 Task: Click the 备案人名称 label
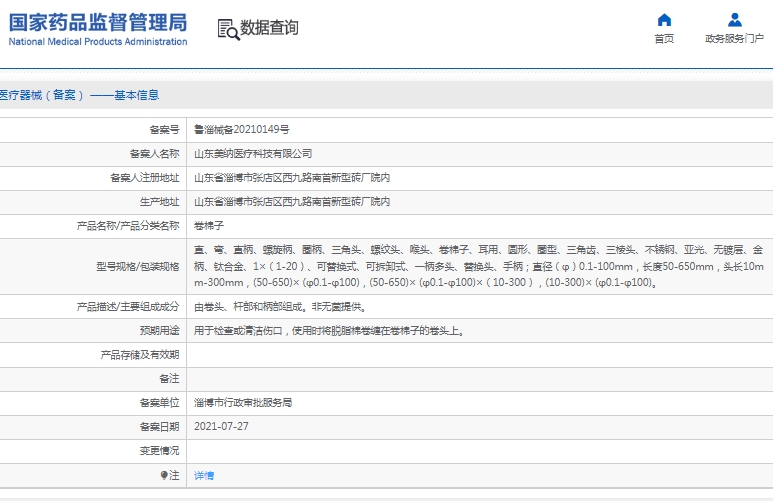coord(155,153)
